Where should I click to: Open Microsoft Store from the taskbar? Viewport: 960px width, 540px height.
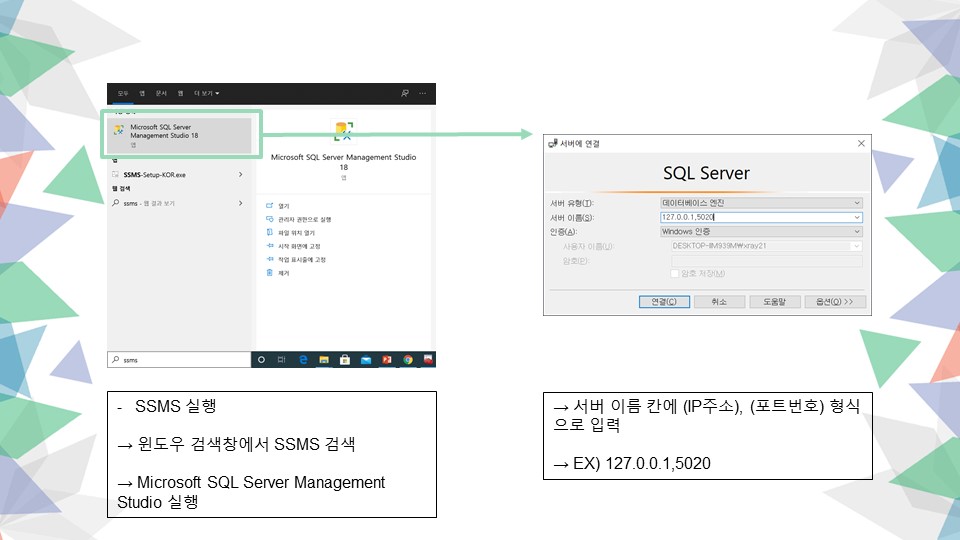(345, 359)
